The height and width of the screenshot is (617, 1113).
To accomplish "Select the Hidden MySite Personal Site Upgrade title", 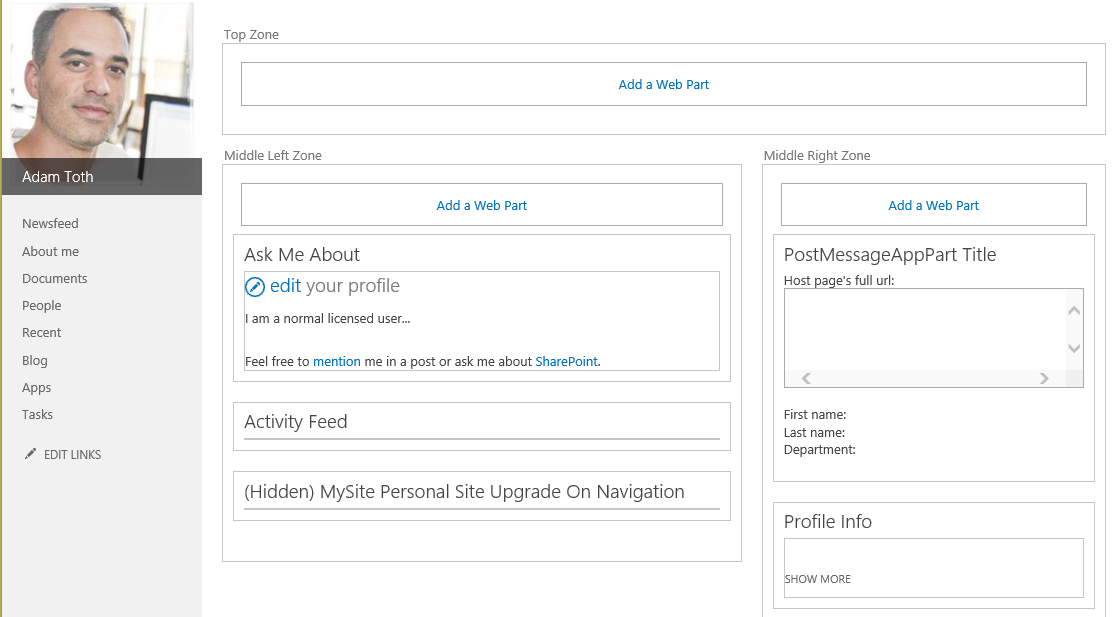I will click(x=464, y=491).
